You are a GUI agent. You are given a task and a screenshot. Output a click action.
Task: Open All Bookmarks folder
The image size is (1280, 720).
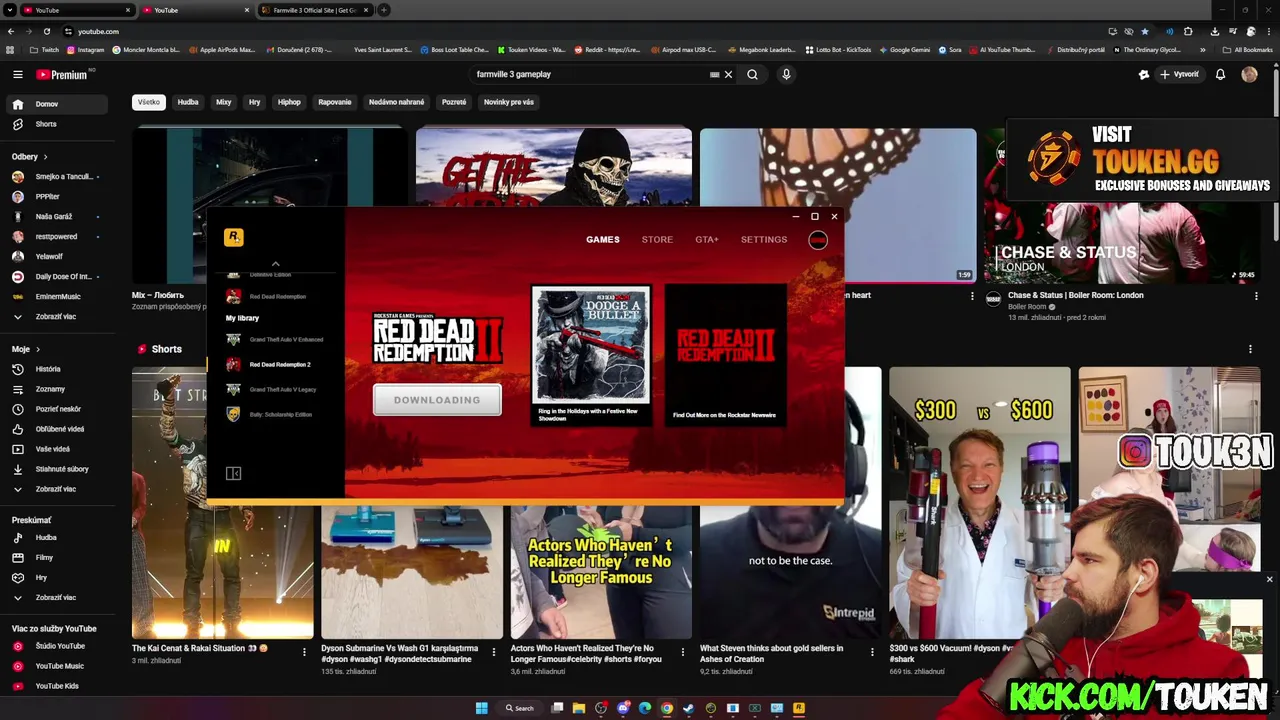coord(1247,49)
